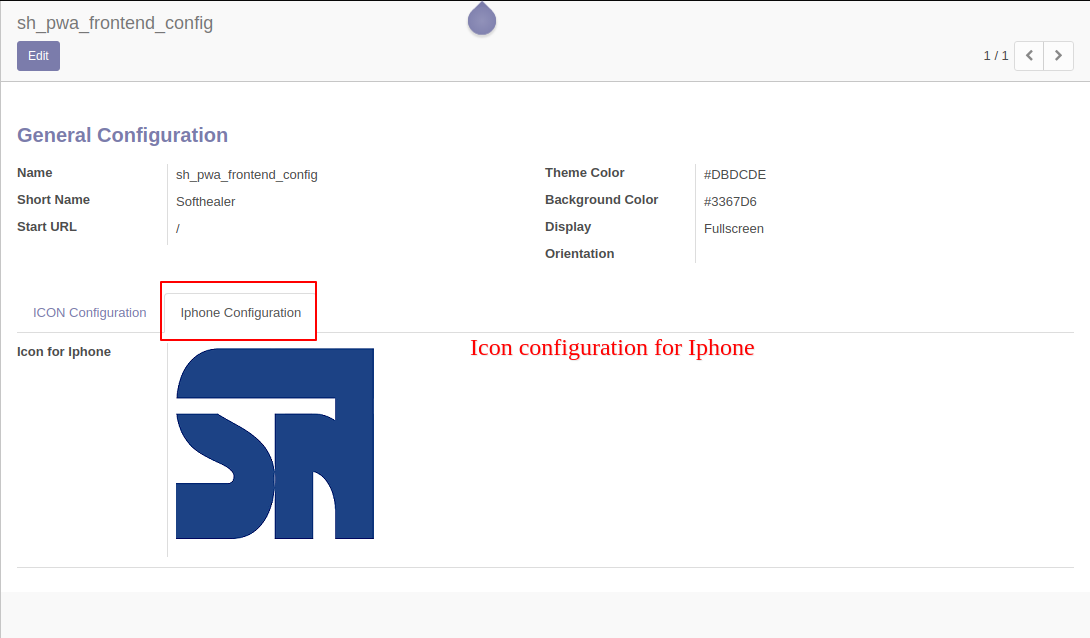Click the Edit button
The image size is (1090, 638).
click(38, 56)
